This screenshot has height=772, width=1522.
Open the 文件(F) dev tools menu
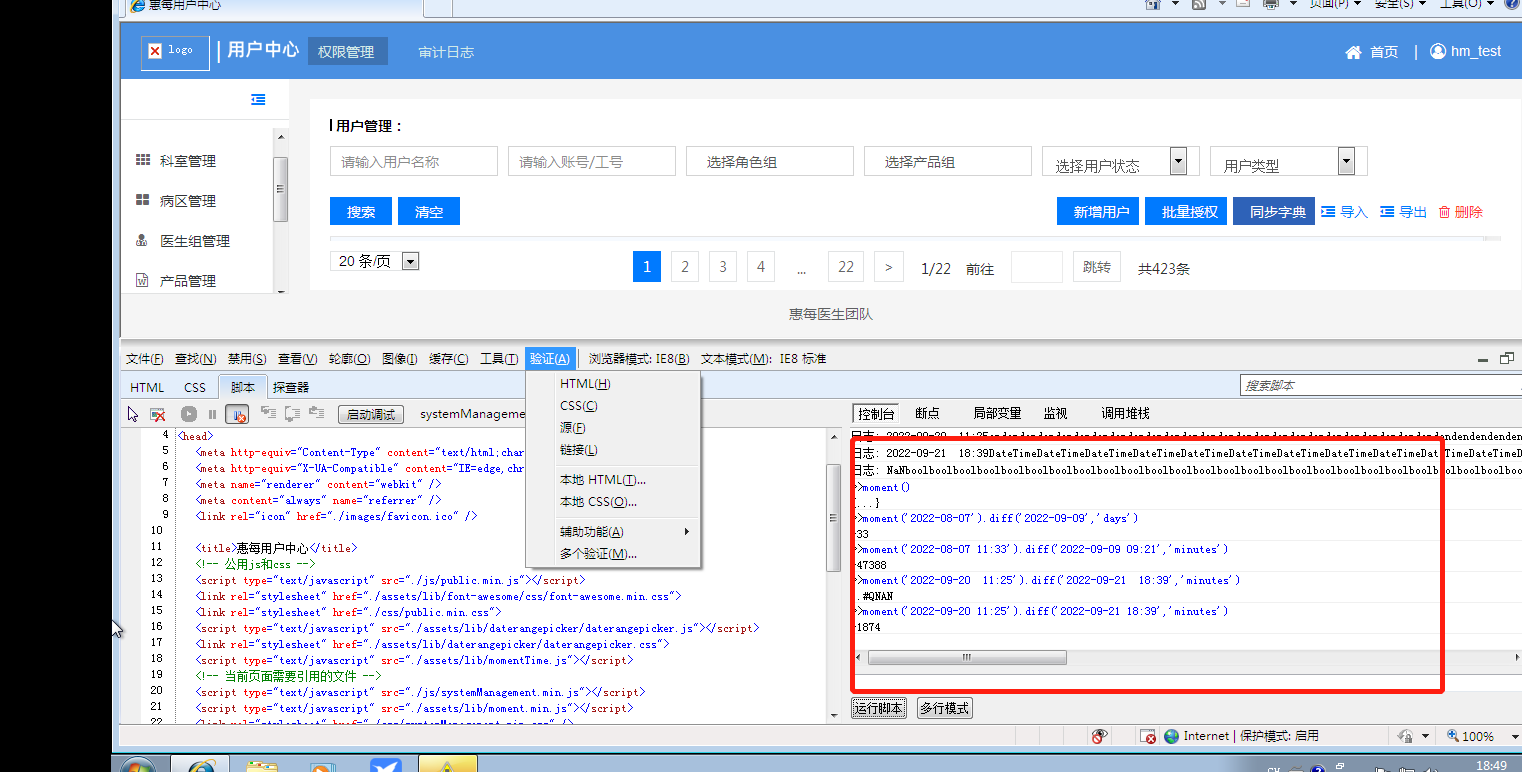pos(145,359)
